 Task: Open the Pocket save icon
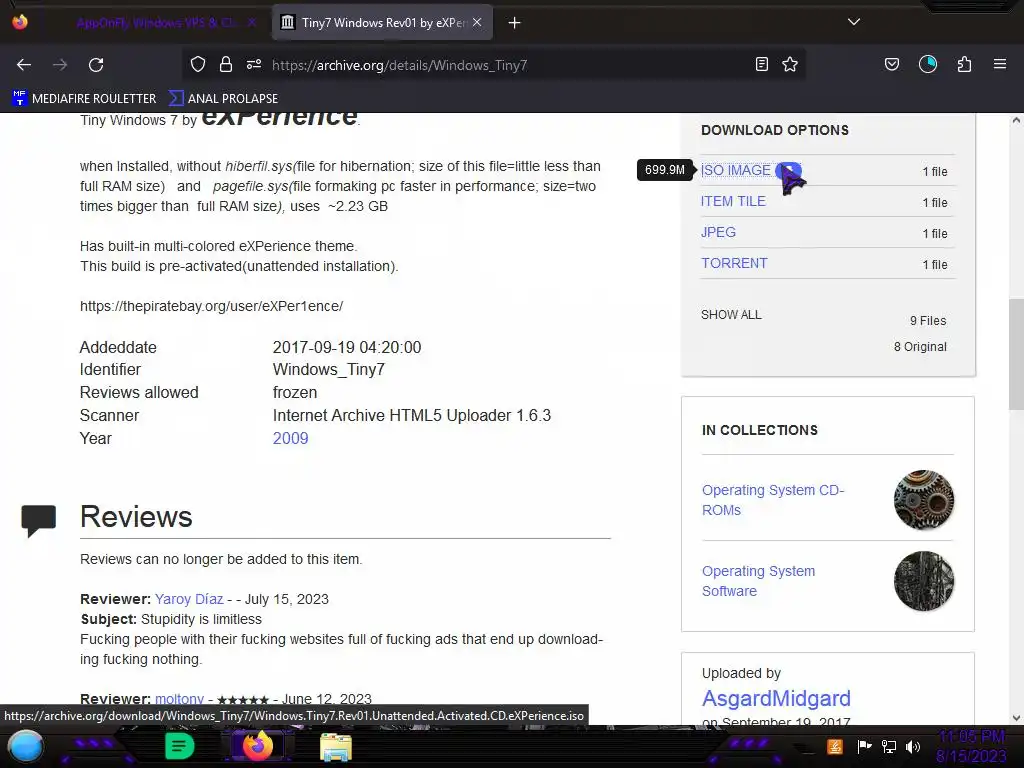(891, 64)
